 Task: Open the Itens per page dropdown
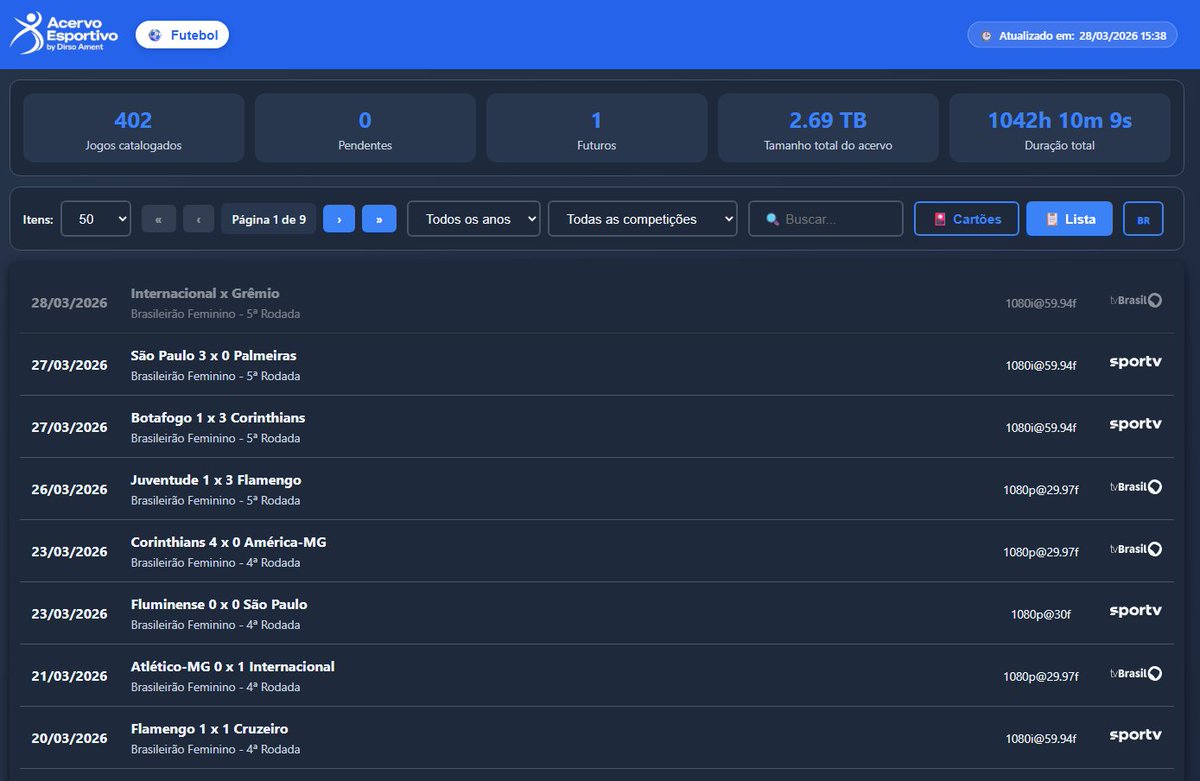click(x=96, y=219)
